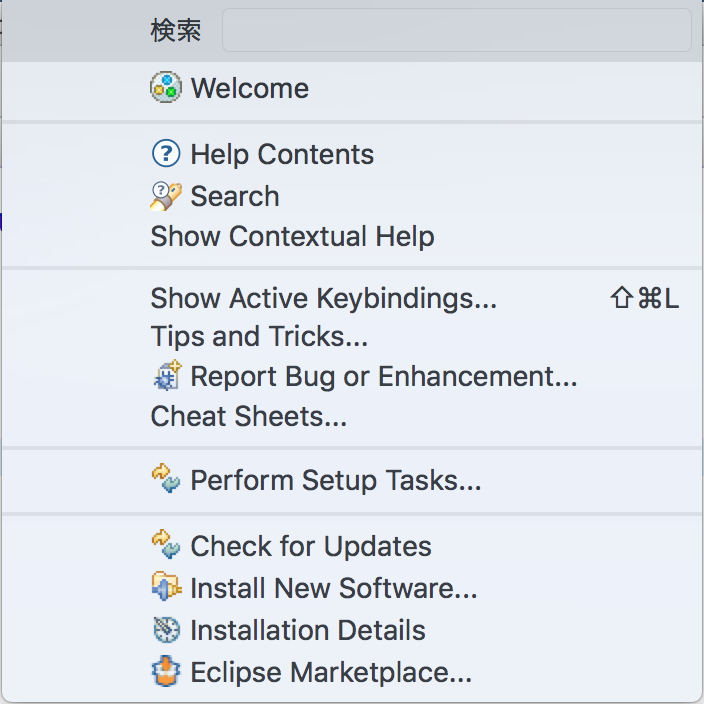This screenshot has height=704, width=704.
Task: Click the help Search flashlight icon
Action: click(165, 196)
